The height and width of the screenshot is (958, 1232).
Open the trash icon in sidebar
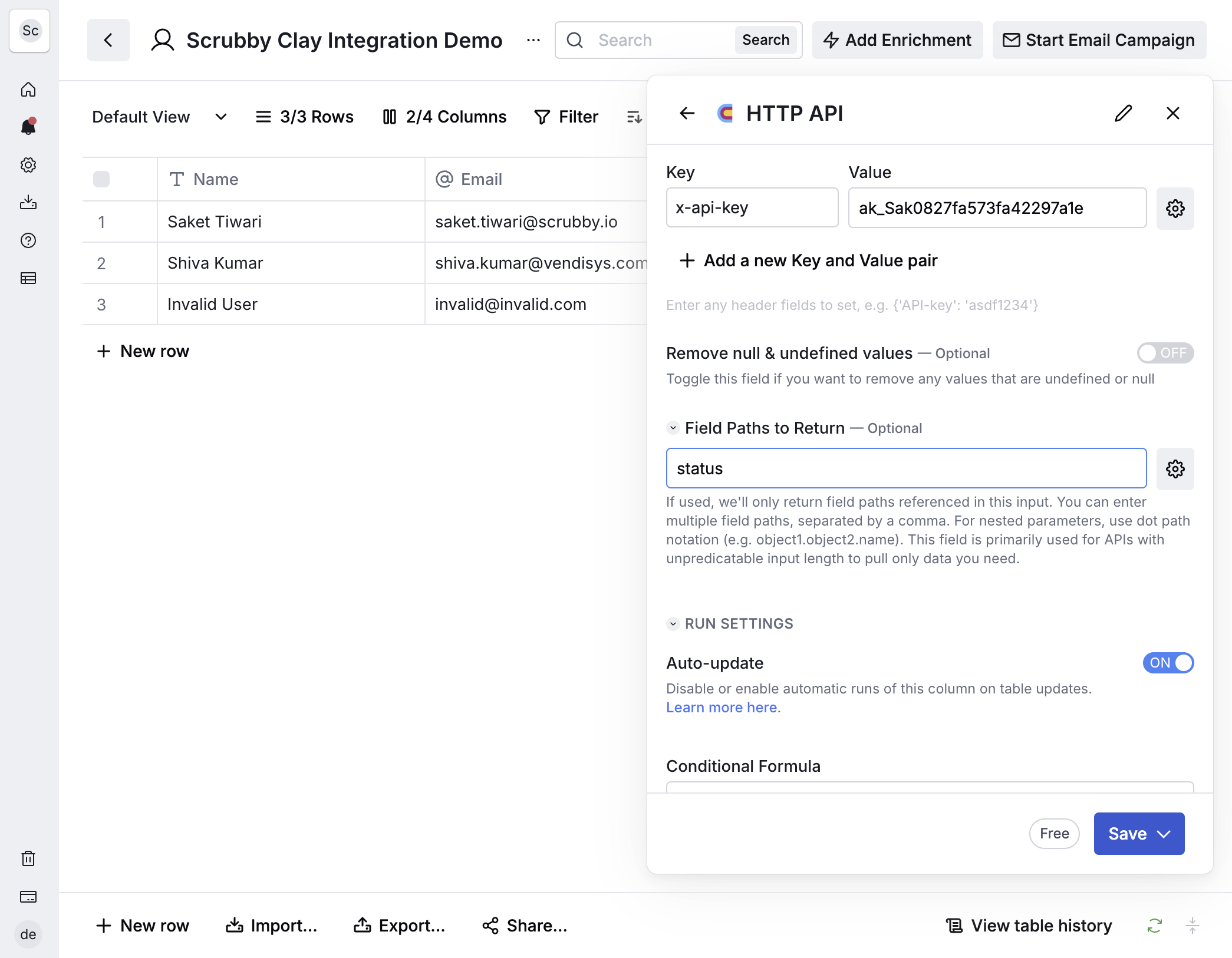point(28,858)
